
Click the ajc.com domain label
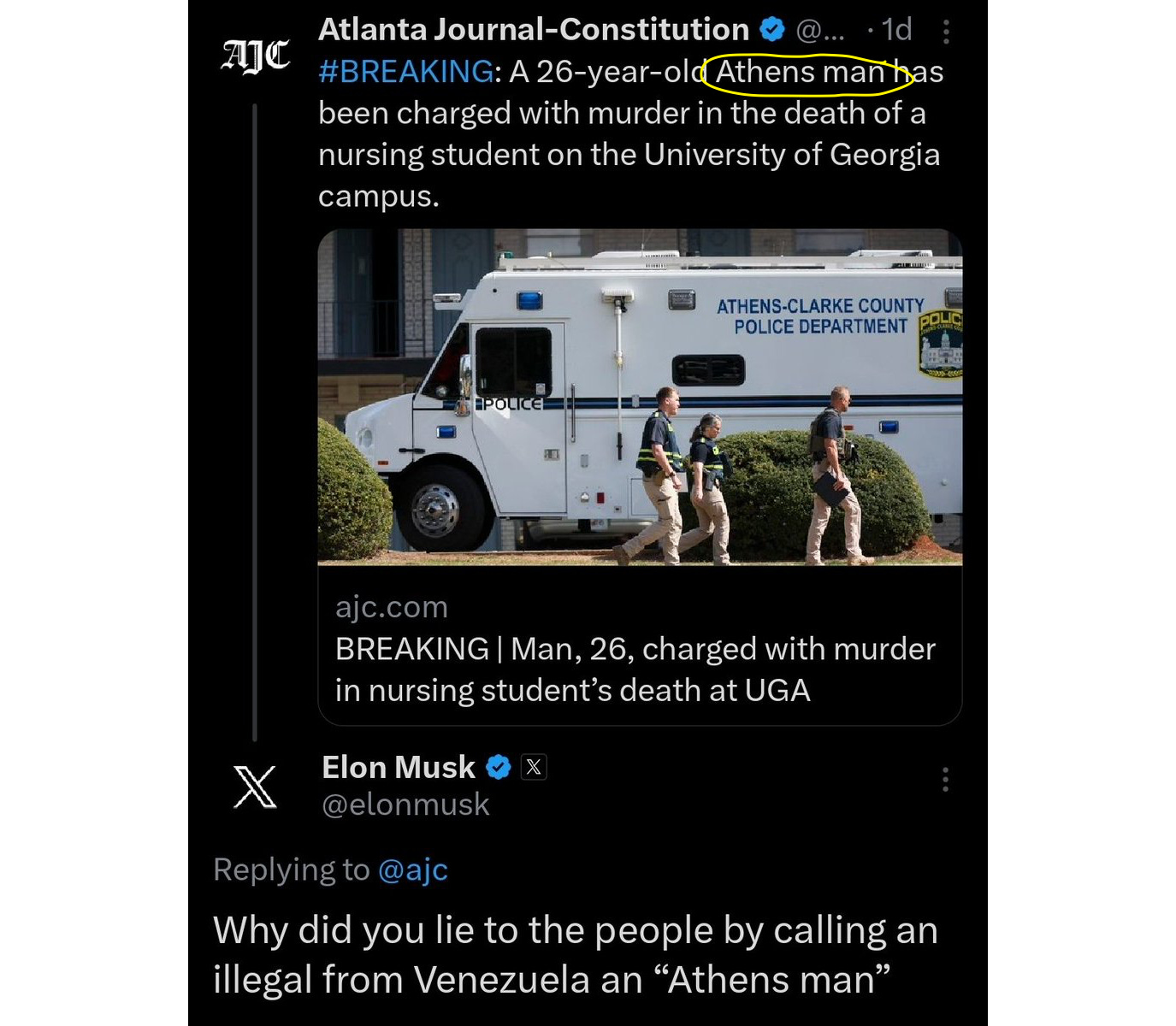(391, 607)
